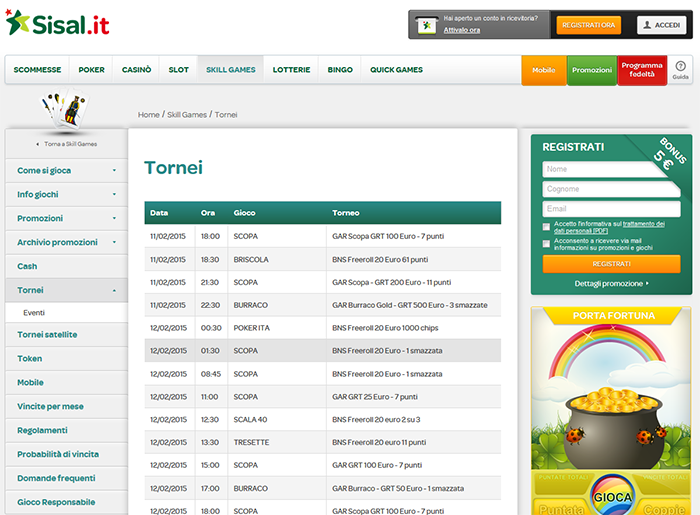The height and width of the screenshot is (515, 700).
Task: Submit the orange REGISTRATI form button
Action: click(611, 264)
